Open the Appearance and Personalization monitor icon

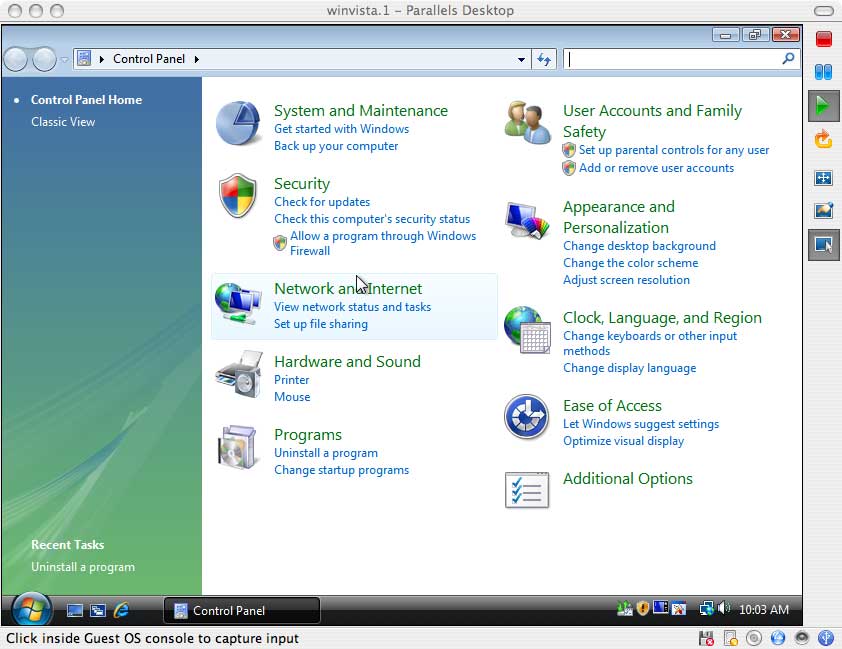pyautogui.click(x=527, y=221)
